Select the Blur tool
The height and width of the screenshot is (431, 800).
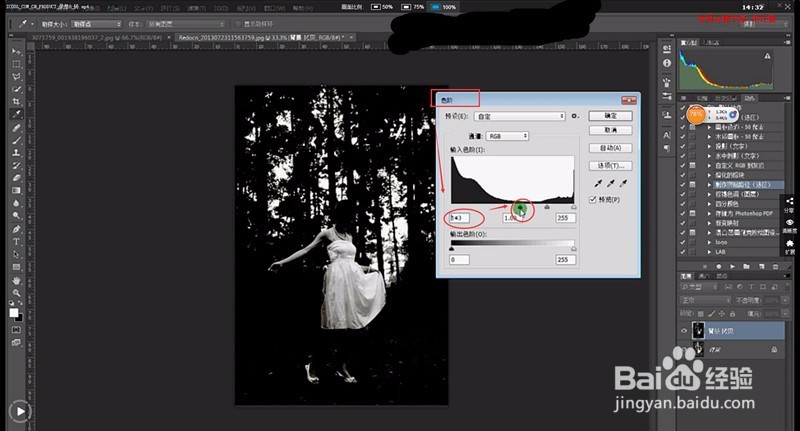click(x=16, y=203)
